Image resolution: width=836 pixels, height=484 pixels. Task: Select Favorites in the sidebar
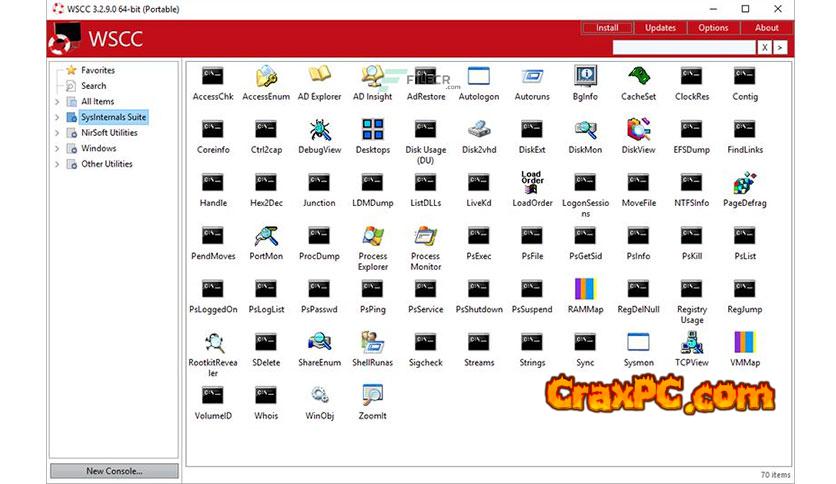97,71
